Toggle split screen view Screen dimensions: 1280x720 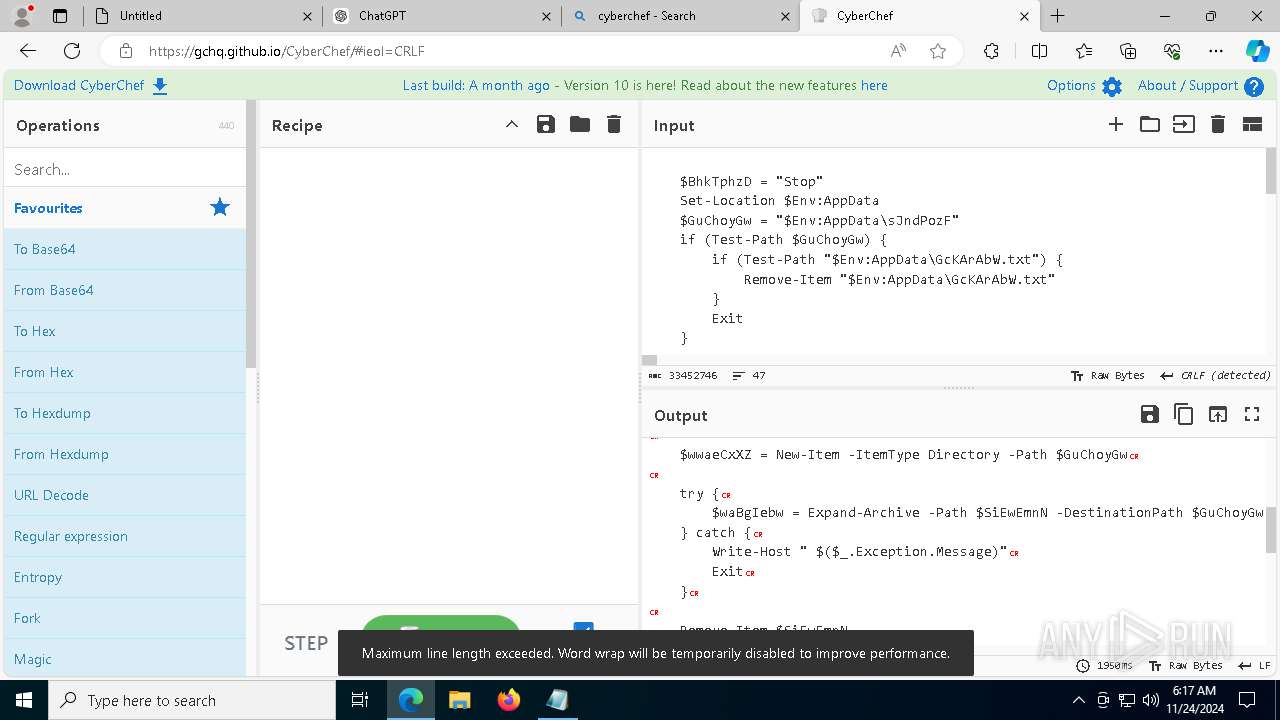pyautogui.click(x=1039, y=51)
